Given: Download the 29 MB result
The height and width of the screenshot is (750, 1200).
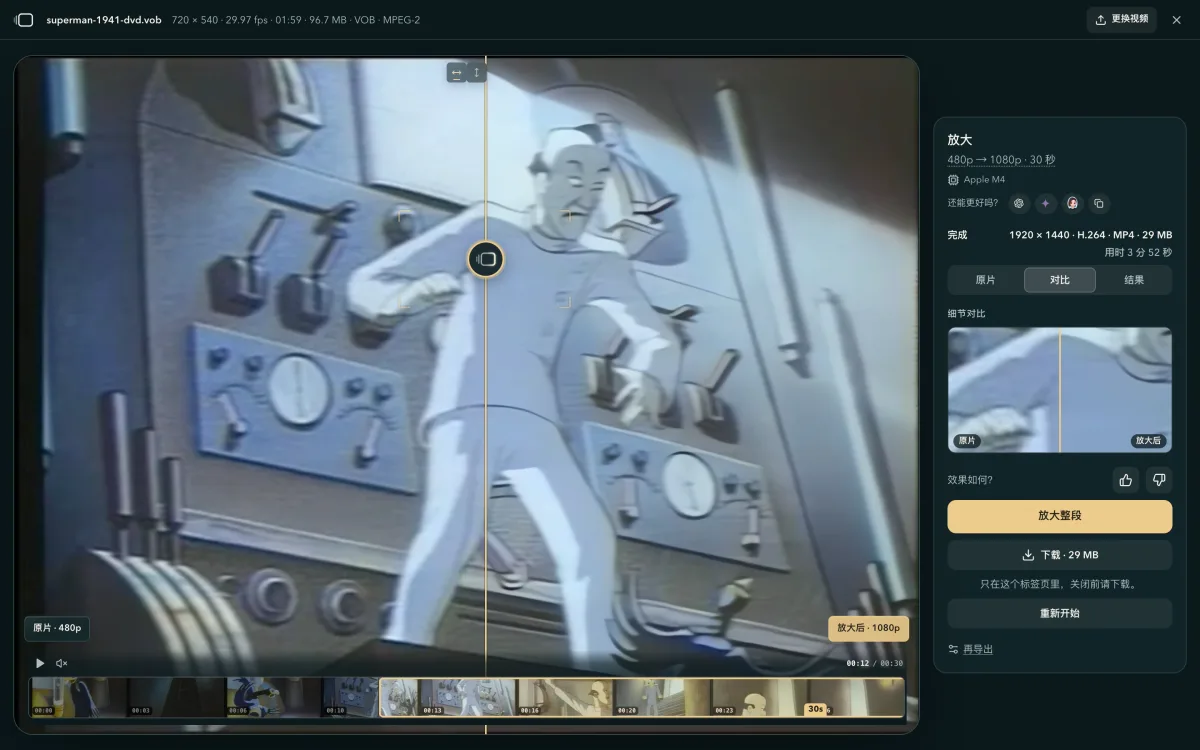Looking at the screenshot, I should [x=1060, y=555].
